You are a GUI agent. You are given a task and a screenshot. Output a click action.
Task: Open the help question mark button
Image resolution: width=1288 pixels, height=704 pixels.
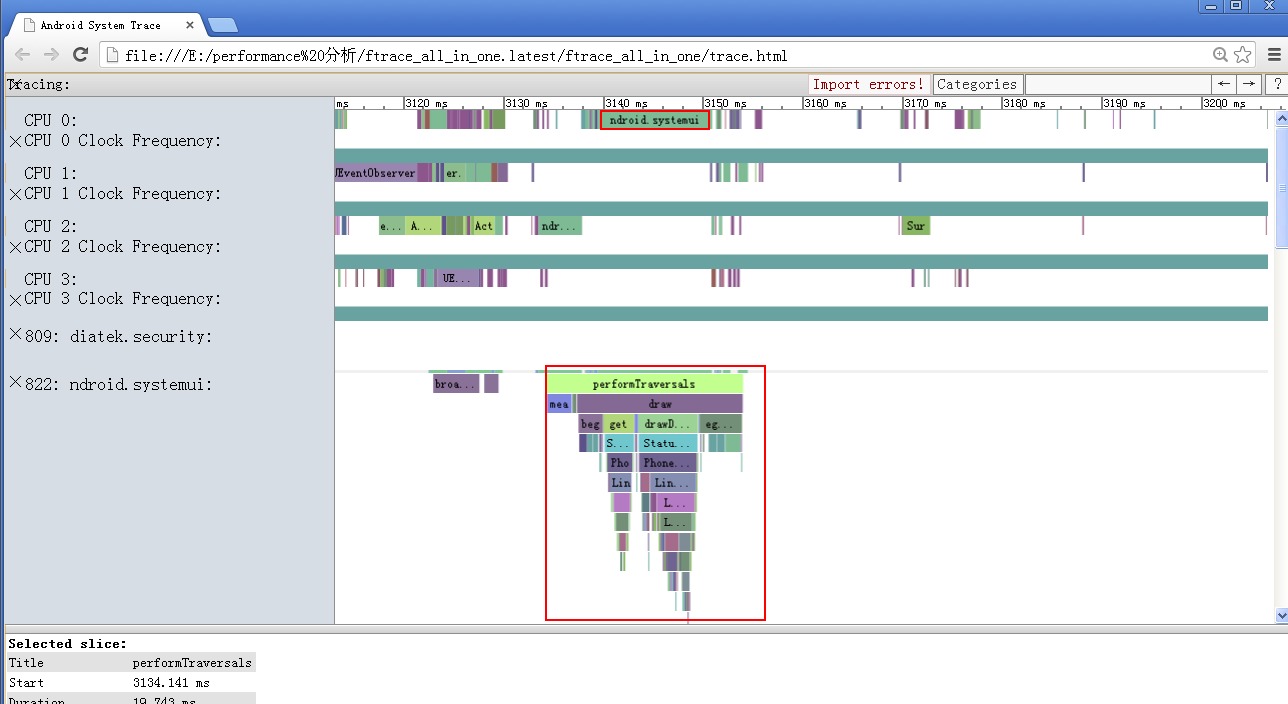coord(1277,84)
